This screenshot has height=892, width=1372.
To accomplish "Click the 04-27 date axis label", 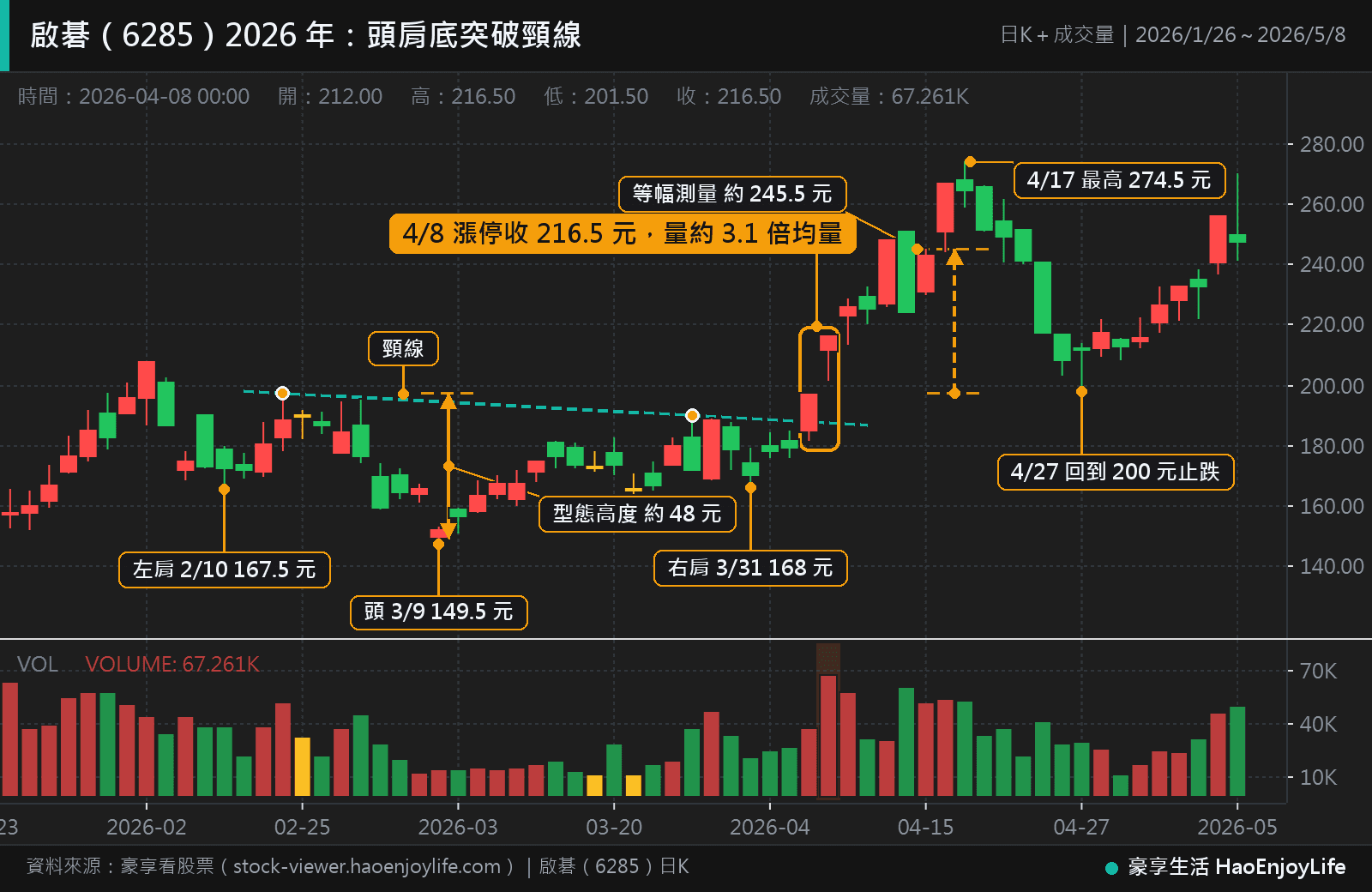I will (1081, 827).
